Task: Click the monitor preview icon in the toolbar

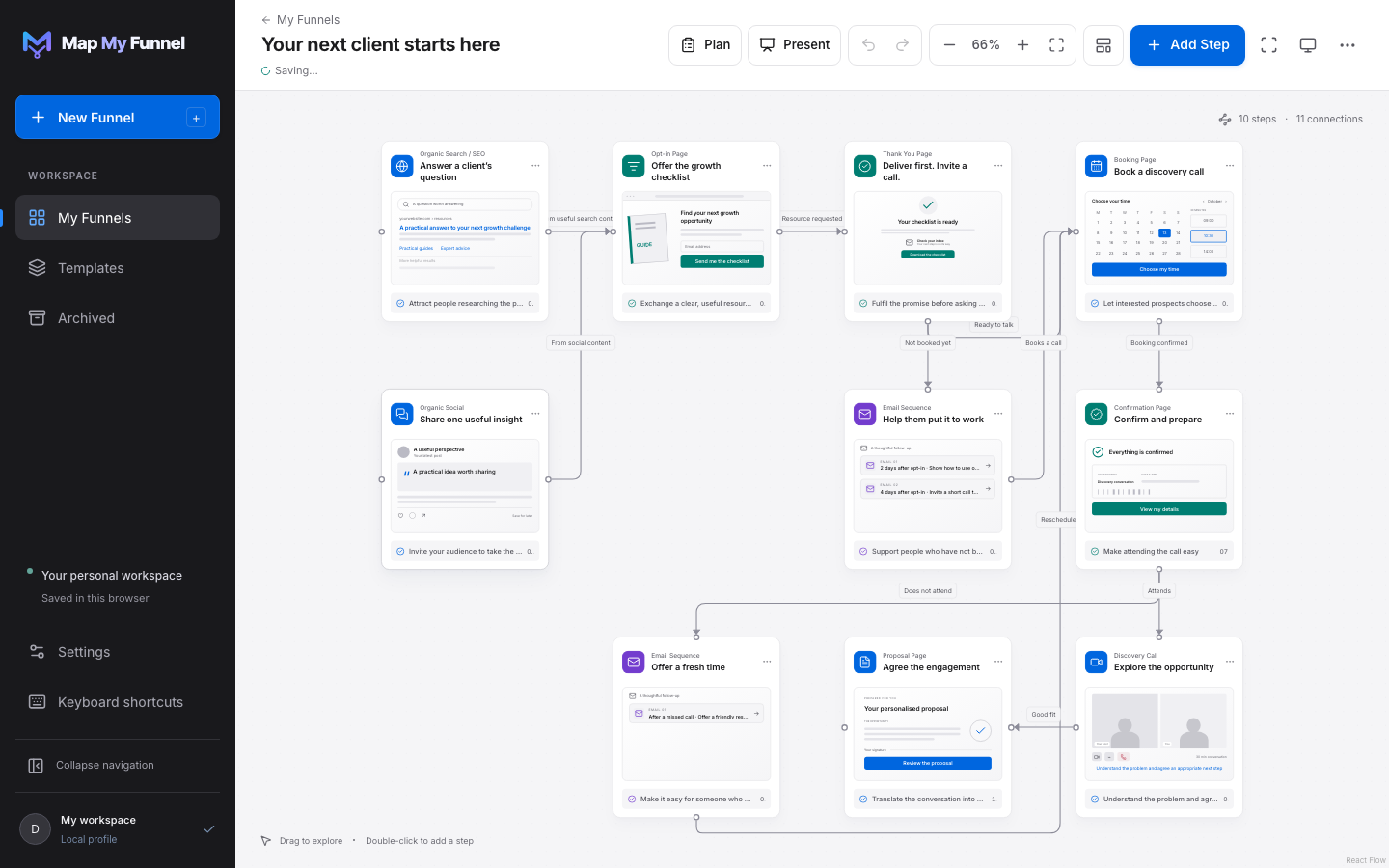Action: pyautogui.click(x=1308, y=45)
